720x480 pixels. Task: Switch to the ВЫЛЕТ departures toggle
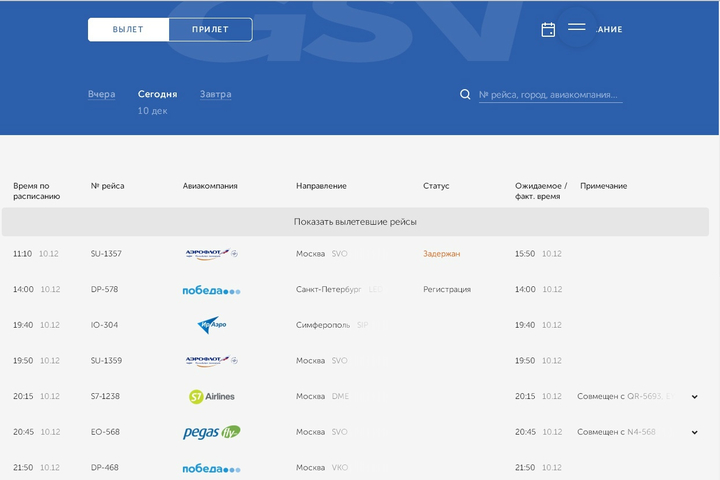[x=128, y=30]
